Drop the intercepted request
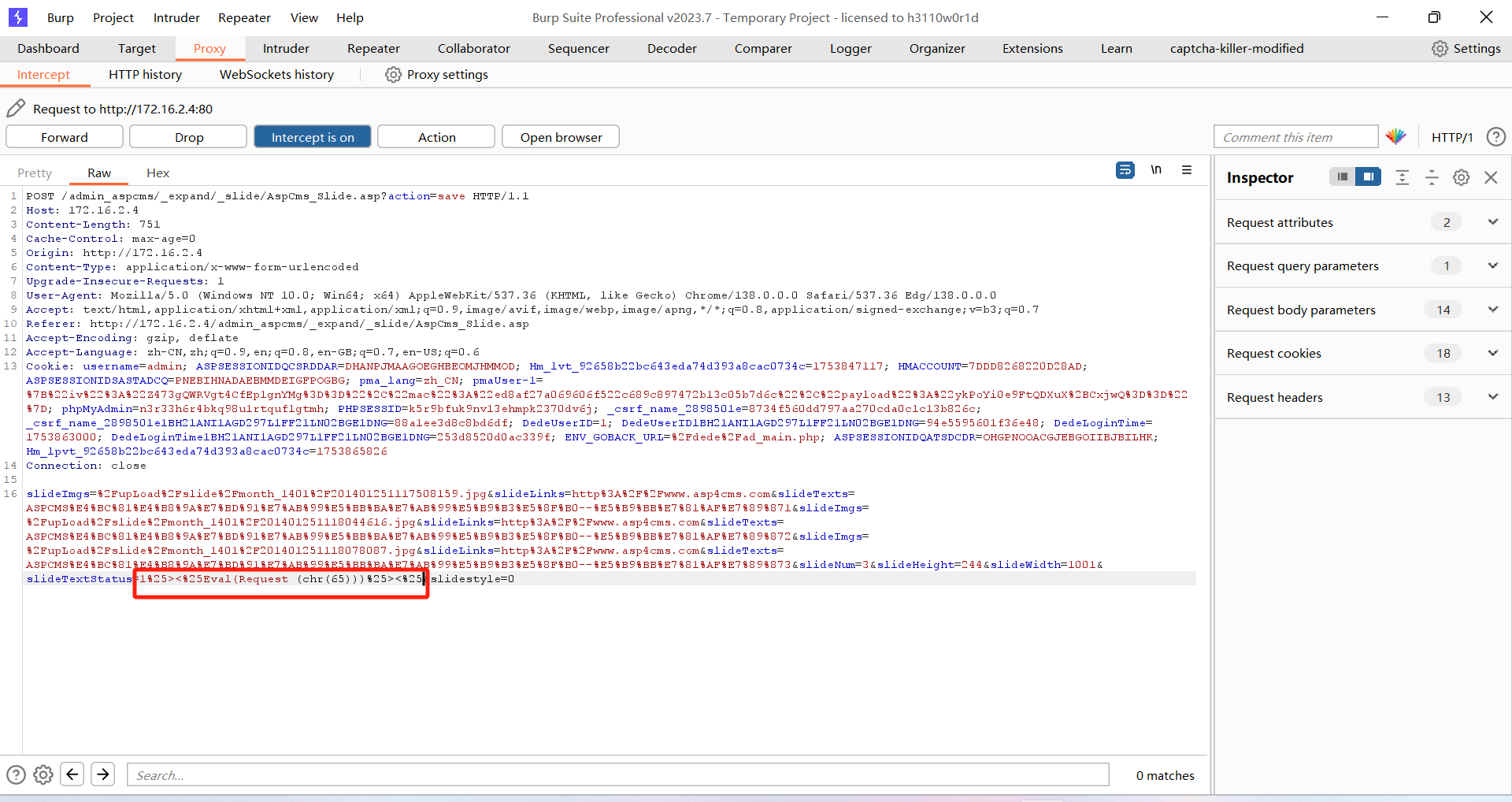1512x802 pixels. (x=189, y=136)
